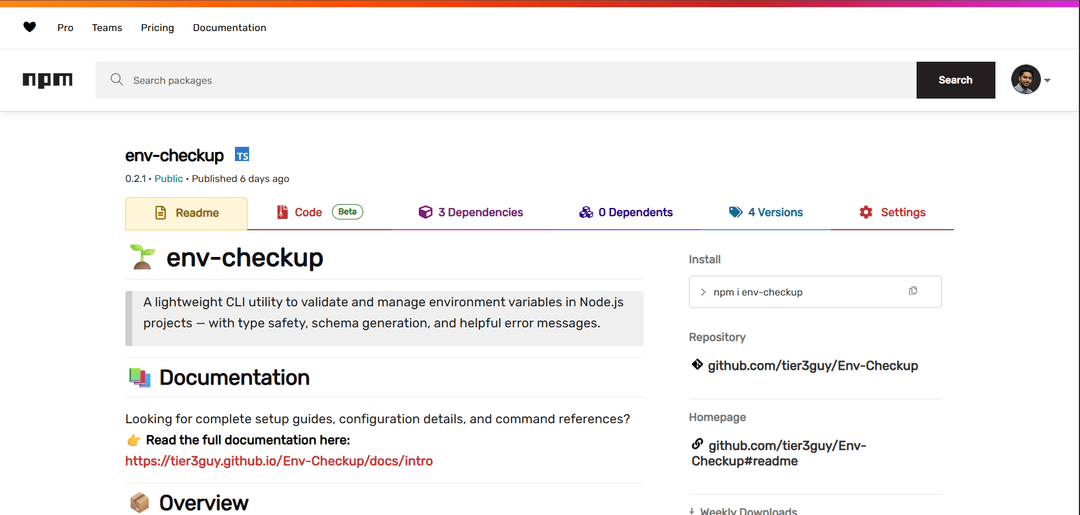Open Pricing in top navigation
Viewport: 1080px width, 515px height.
pyautogui.click(x=158, y=28)
